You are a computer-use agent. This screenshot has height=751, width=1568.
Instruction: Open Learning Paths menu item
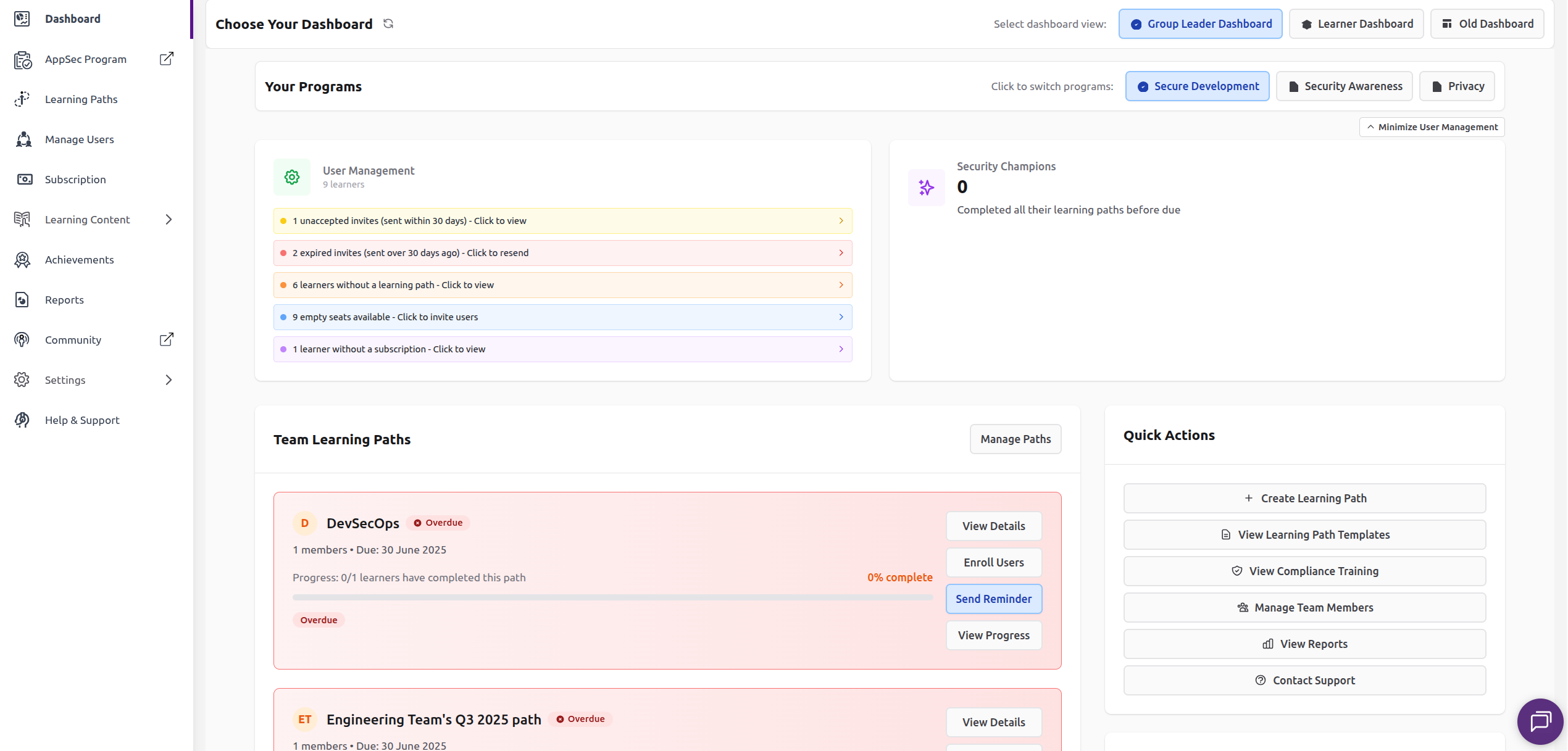pyautogui.click(x=81, y=99)
